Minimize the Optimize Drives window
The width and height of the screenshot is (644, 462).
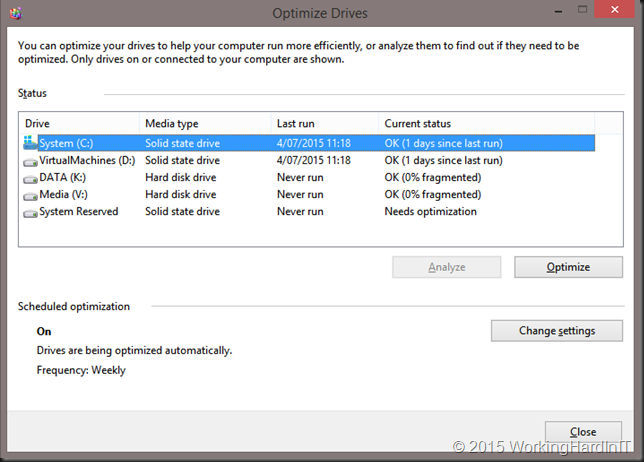(x=558, y=10)
